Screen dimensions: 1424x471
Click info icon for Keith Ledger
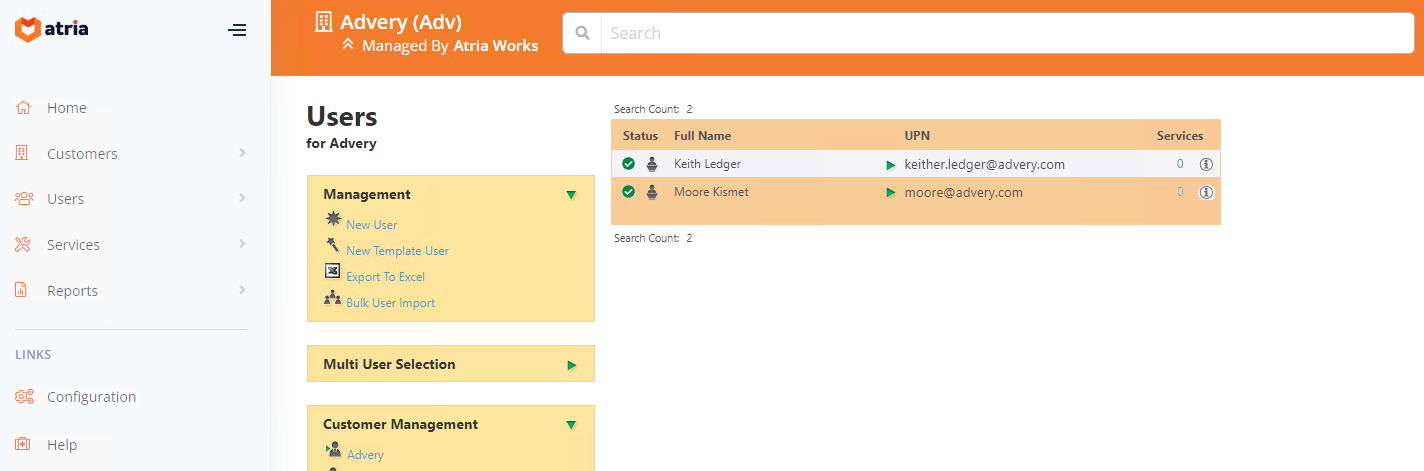tap(1206, 164)
